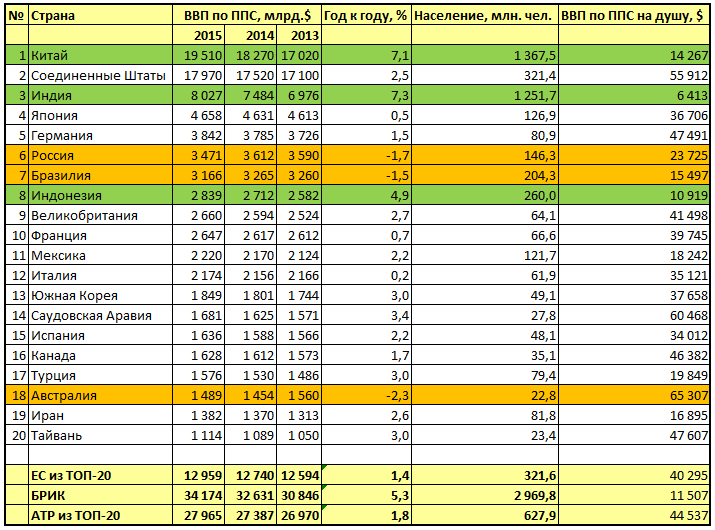Click United States per capita value 55 912
Screen dimensions: 715x530
[634, 75]
